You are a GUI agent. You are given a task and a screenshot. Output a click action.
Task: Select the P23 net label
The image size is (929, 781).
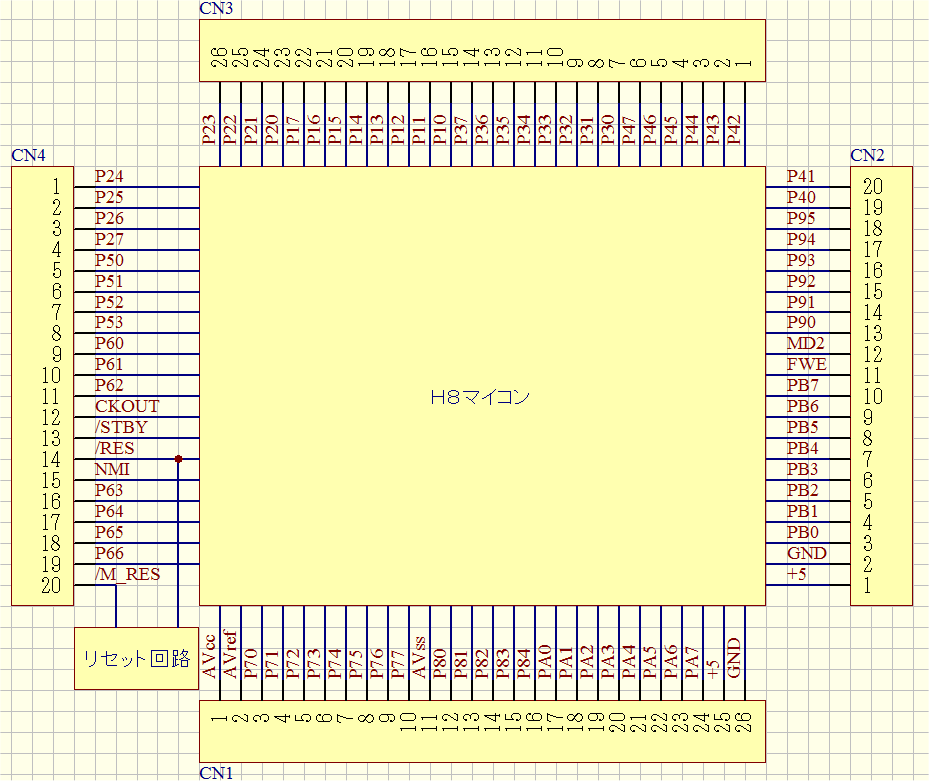click(x=209, y=130)
